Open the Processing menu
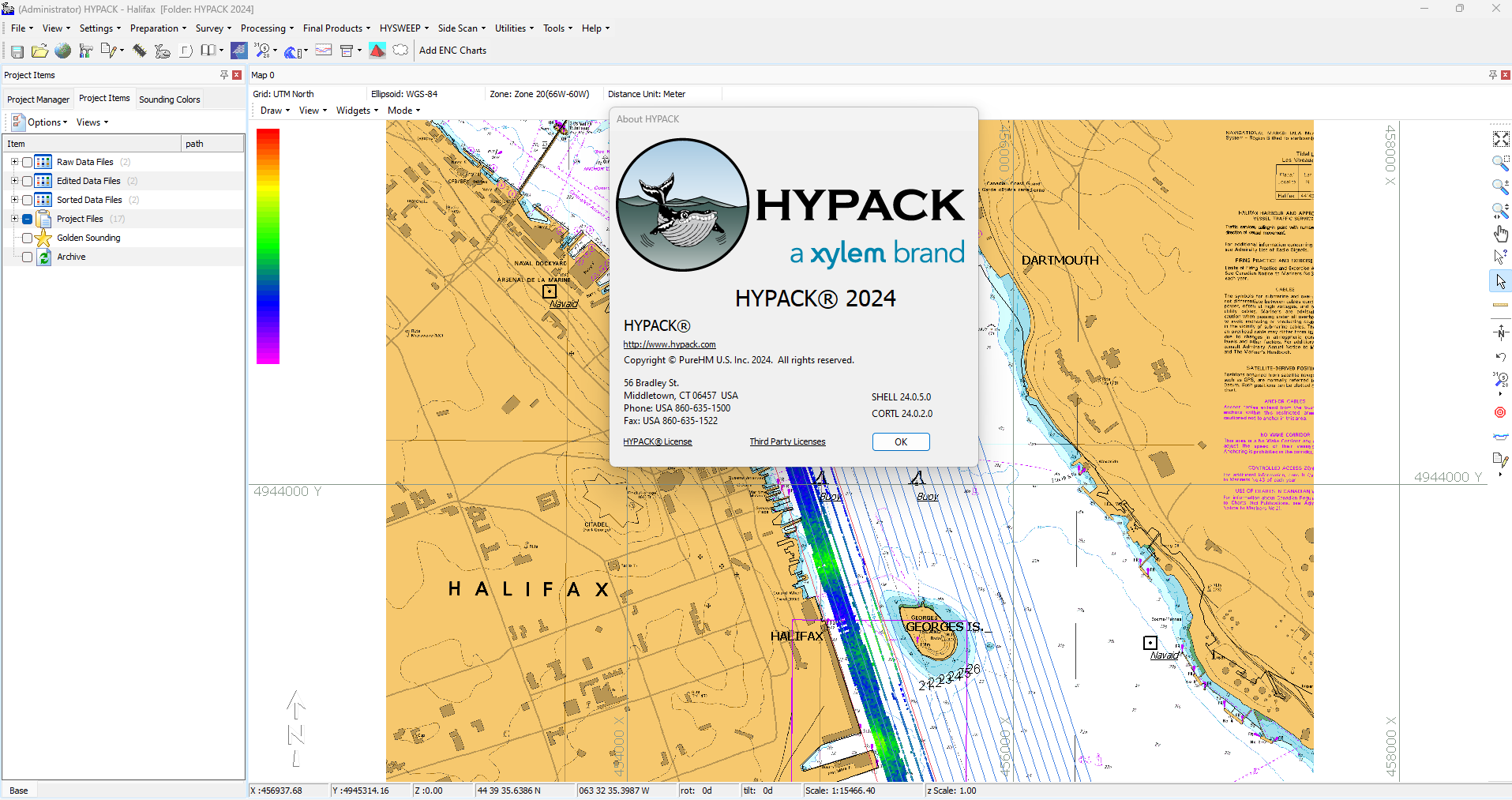This screenshot has height=800, width=1512. [x=267, y=28]
